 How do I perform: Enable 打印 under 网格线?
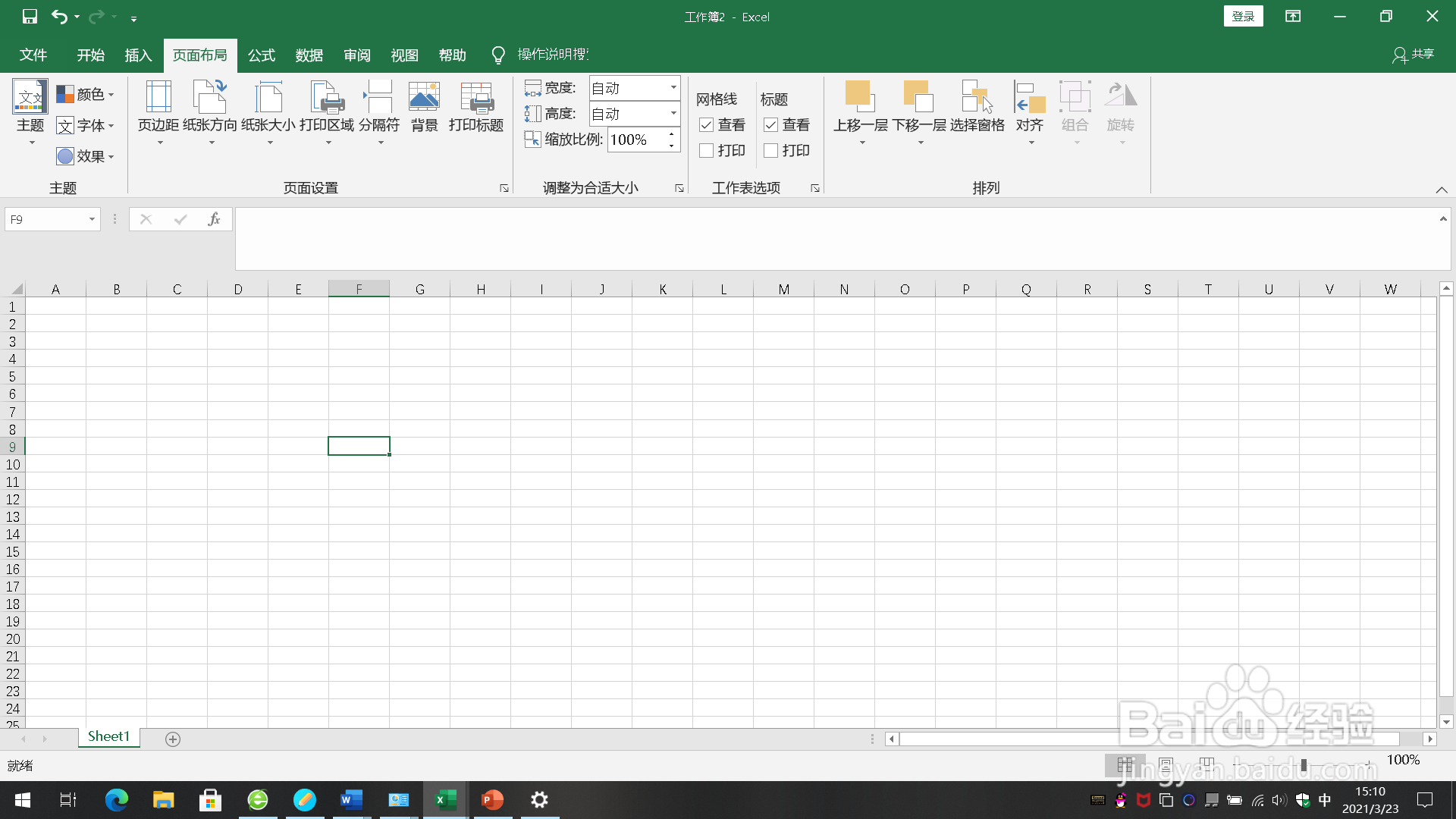706,151
